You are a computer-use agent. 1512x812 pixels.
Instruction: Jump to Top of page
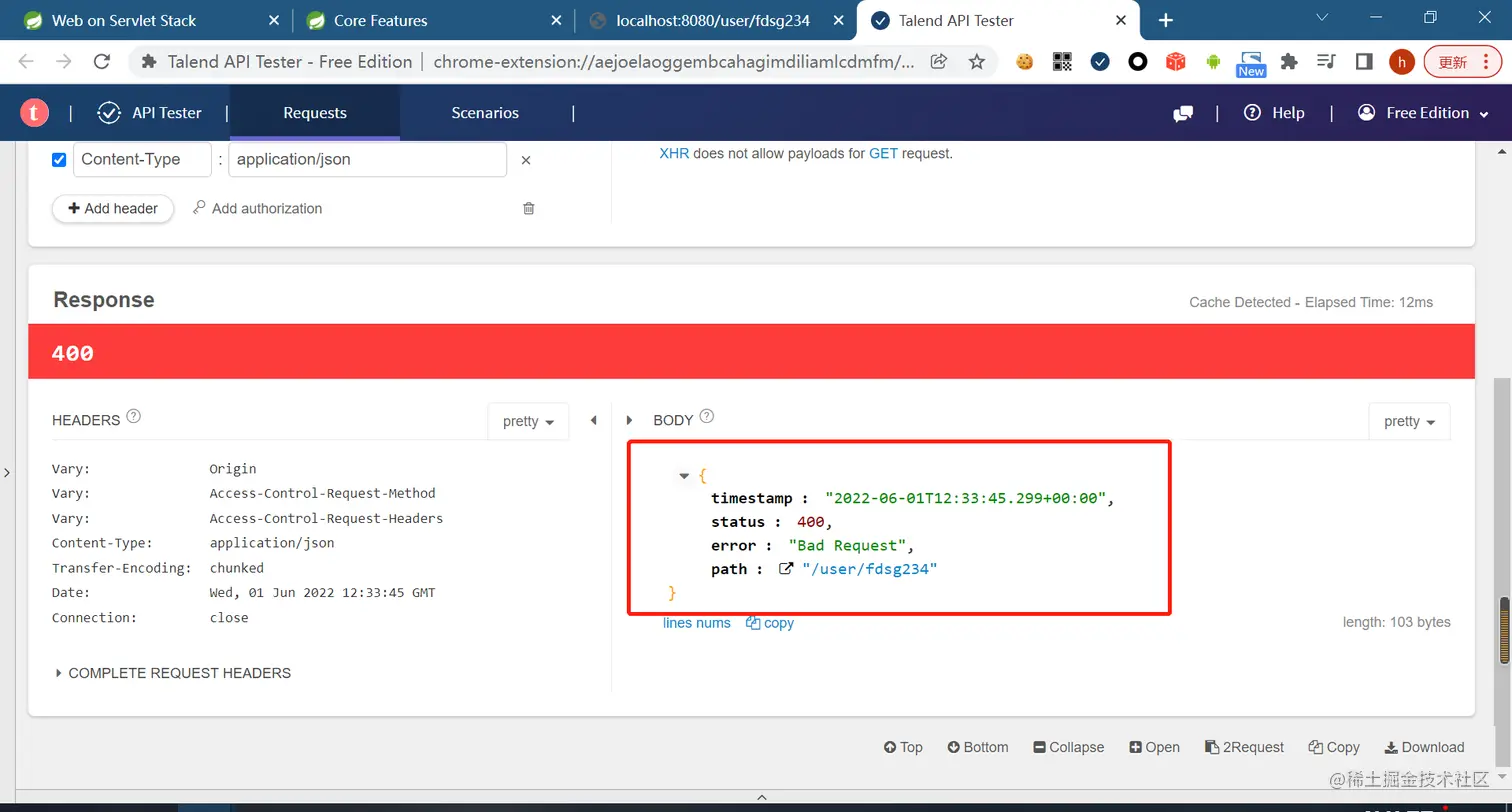click(903, 747)
